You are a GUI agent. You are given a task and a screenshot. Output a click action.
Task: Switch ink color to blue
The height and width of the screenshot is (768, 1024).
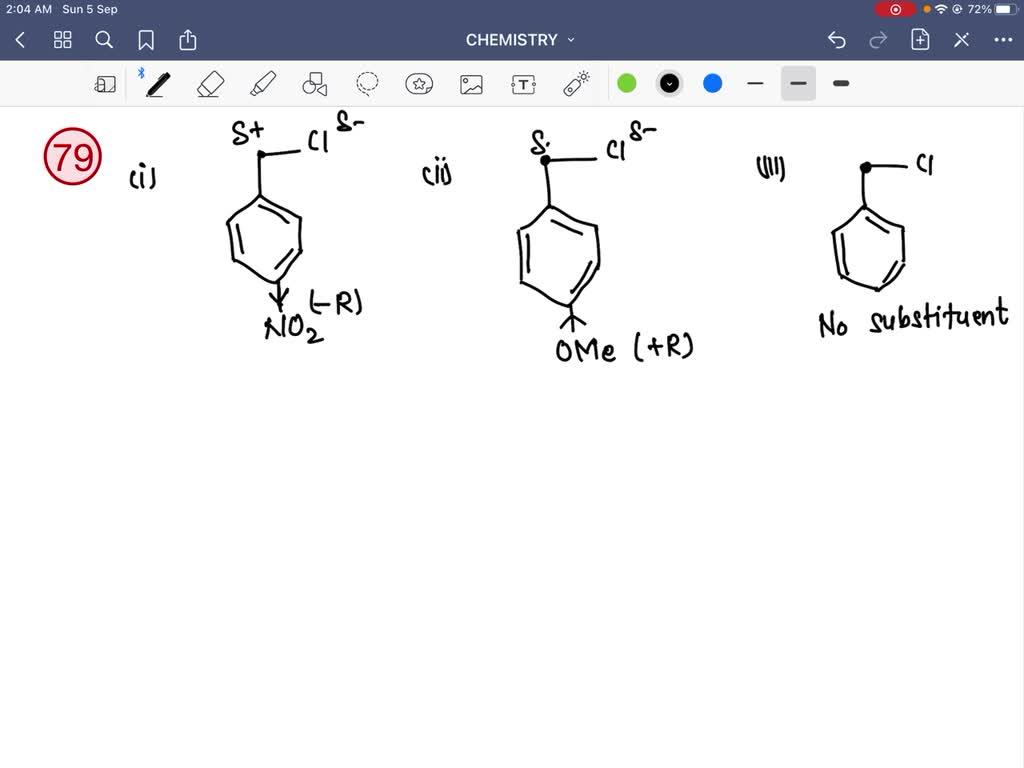click(712, 83)
